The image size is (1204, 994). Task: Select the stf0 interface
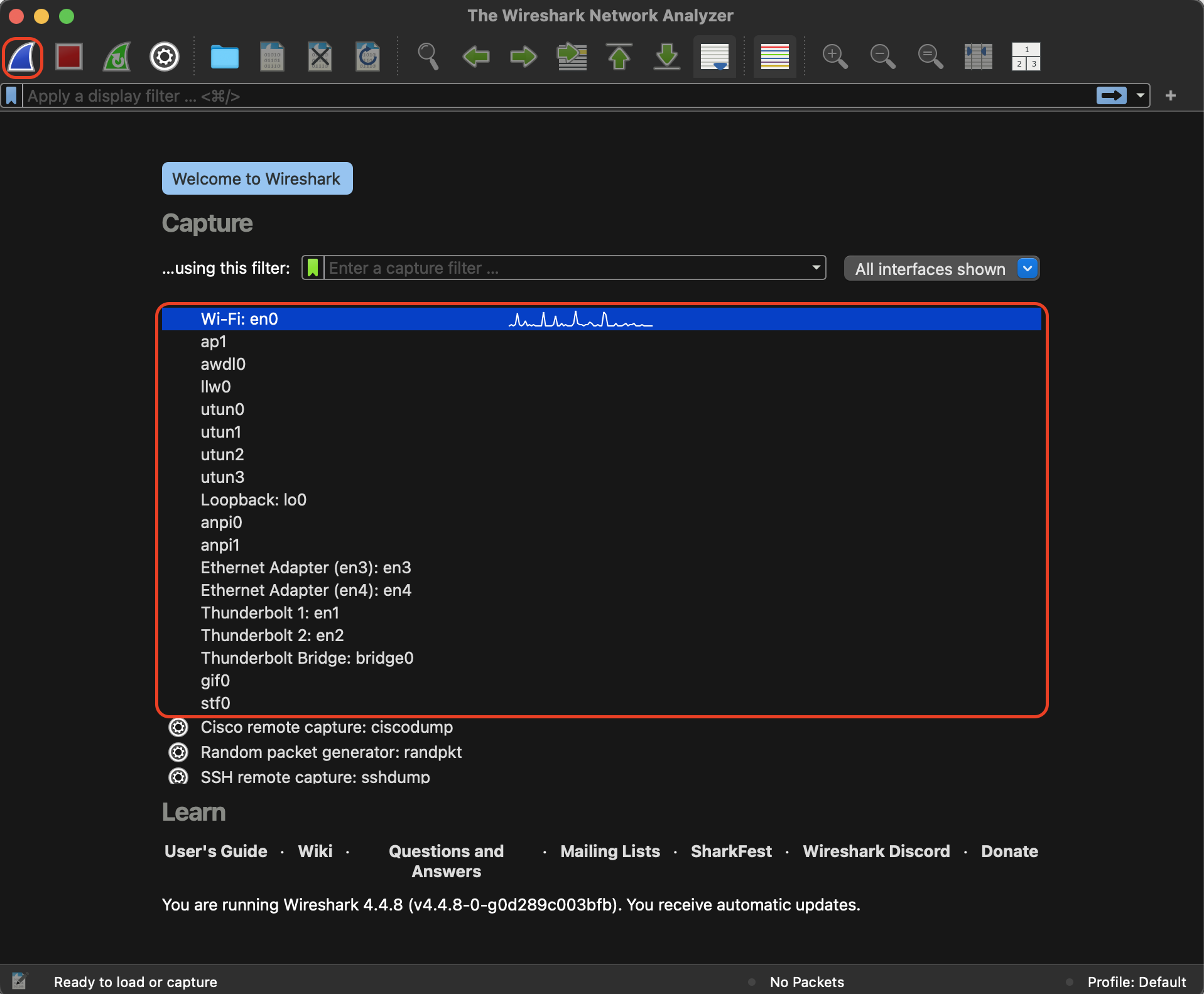pyautogui.click(x=602, y=703)
